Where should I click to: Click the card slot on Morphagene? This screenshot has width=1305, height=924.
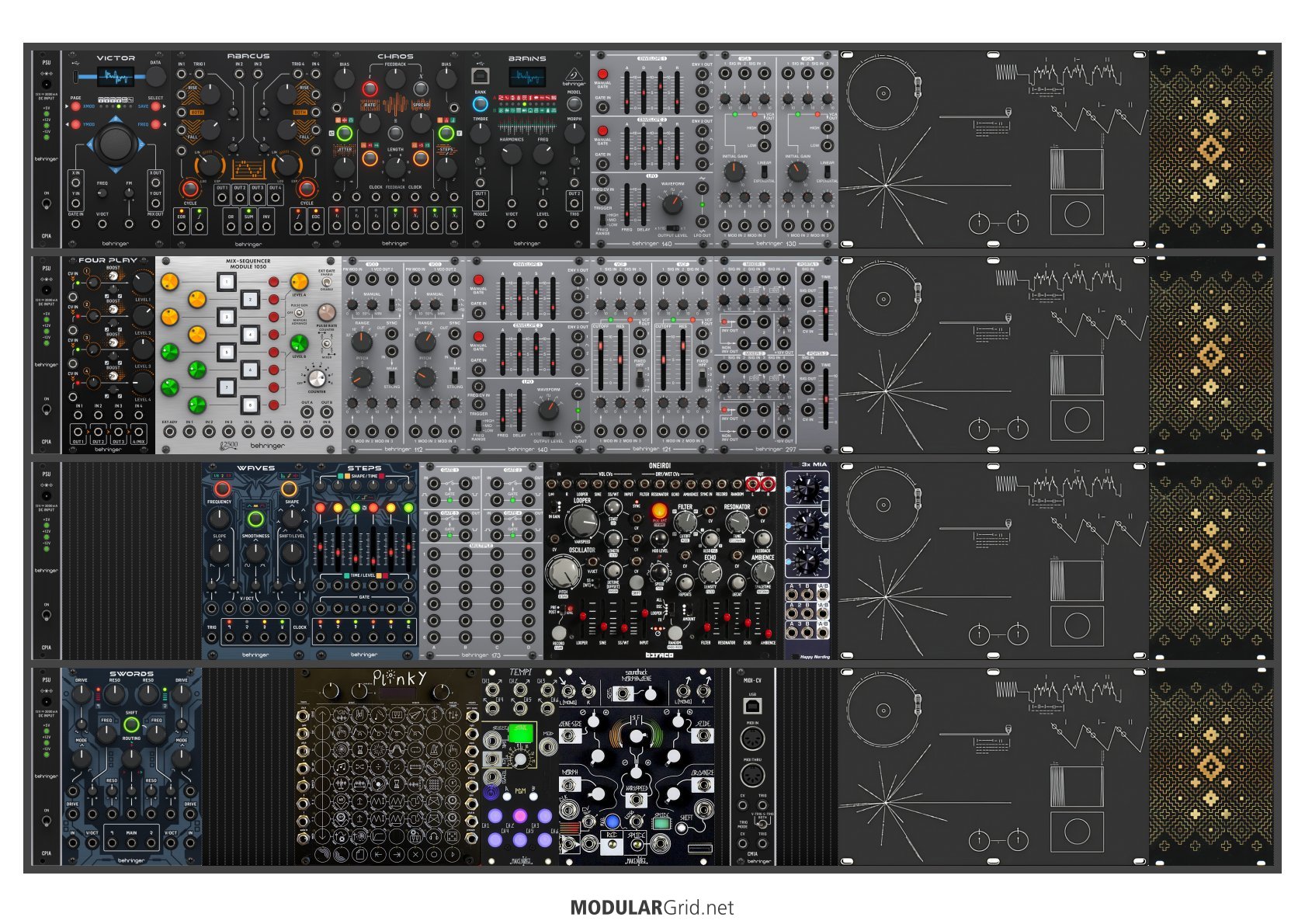699,848
